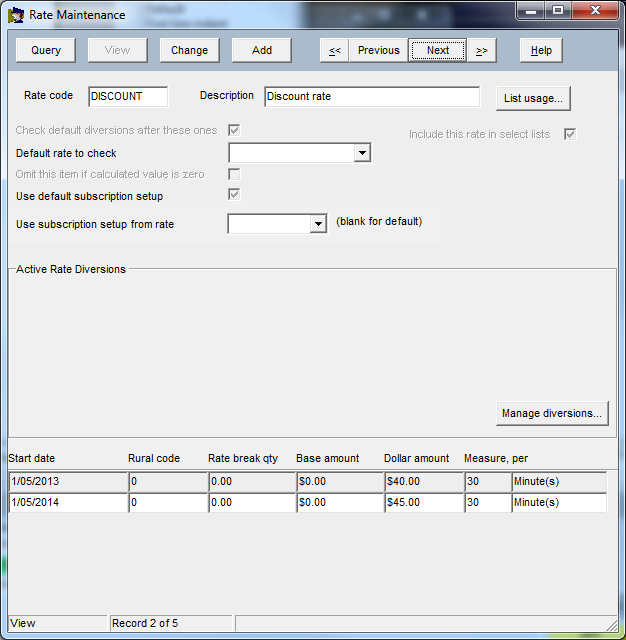Viewport: 626px width, 640px height.
Task: Click the window resize grip in the status bar
Action: (x=612, y=625)
